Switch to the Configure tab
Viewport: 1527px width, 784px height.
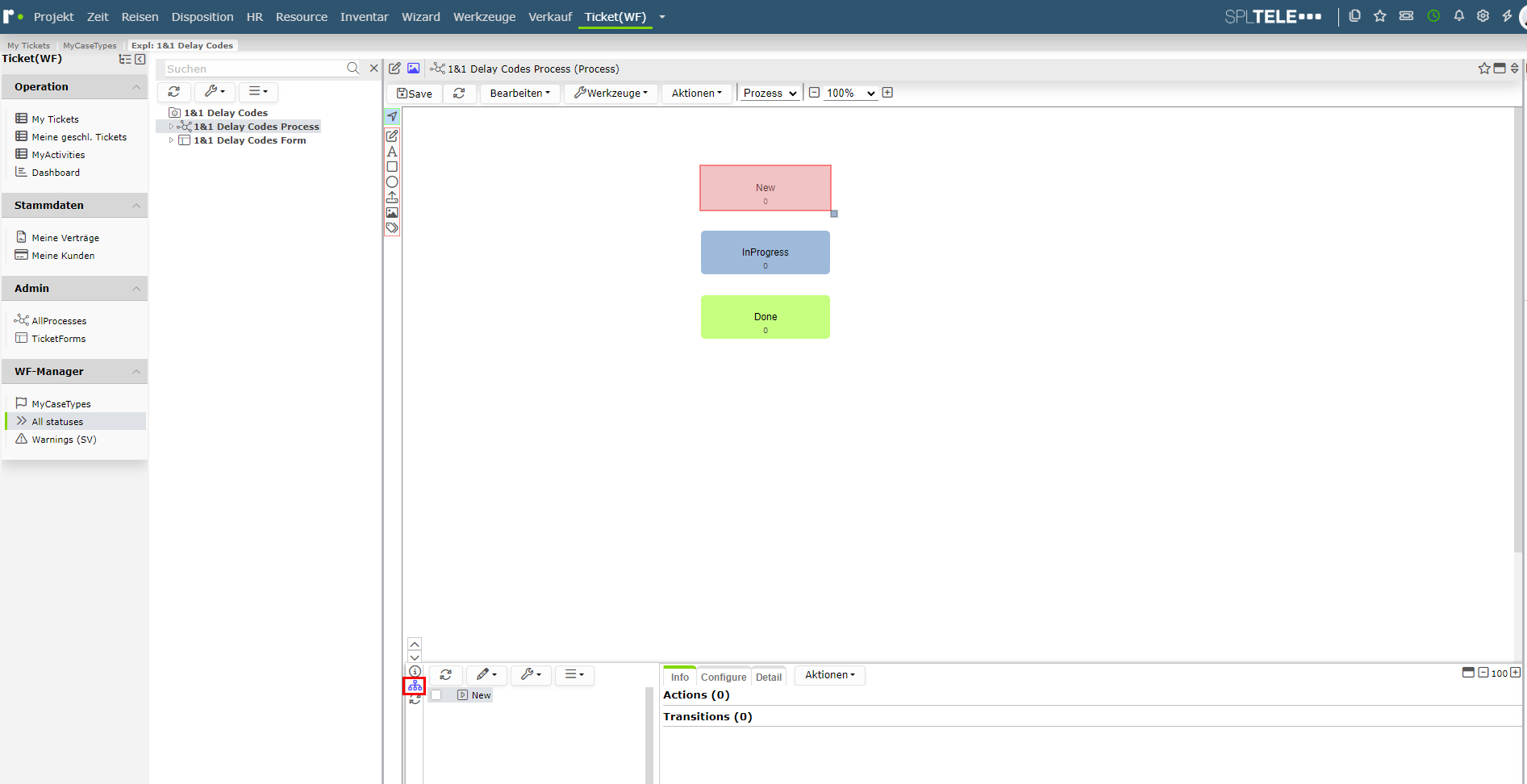724,677
